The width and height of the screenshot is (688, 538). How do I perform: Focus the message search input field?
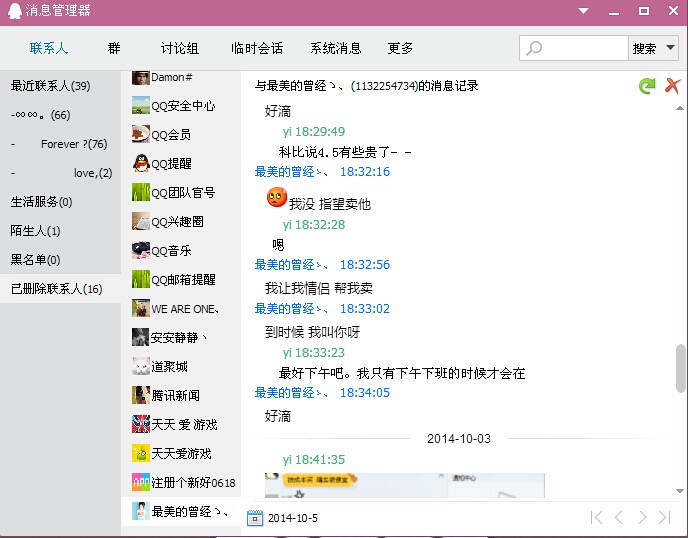pos(574,48)
